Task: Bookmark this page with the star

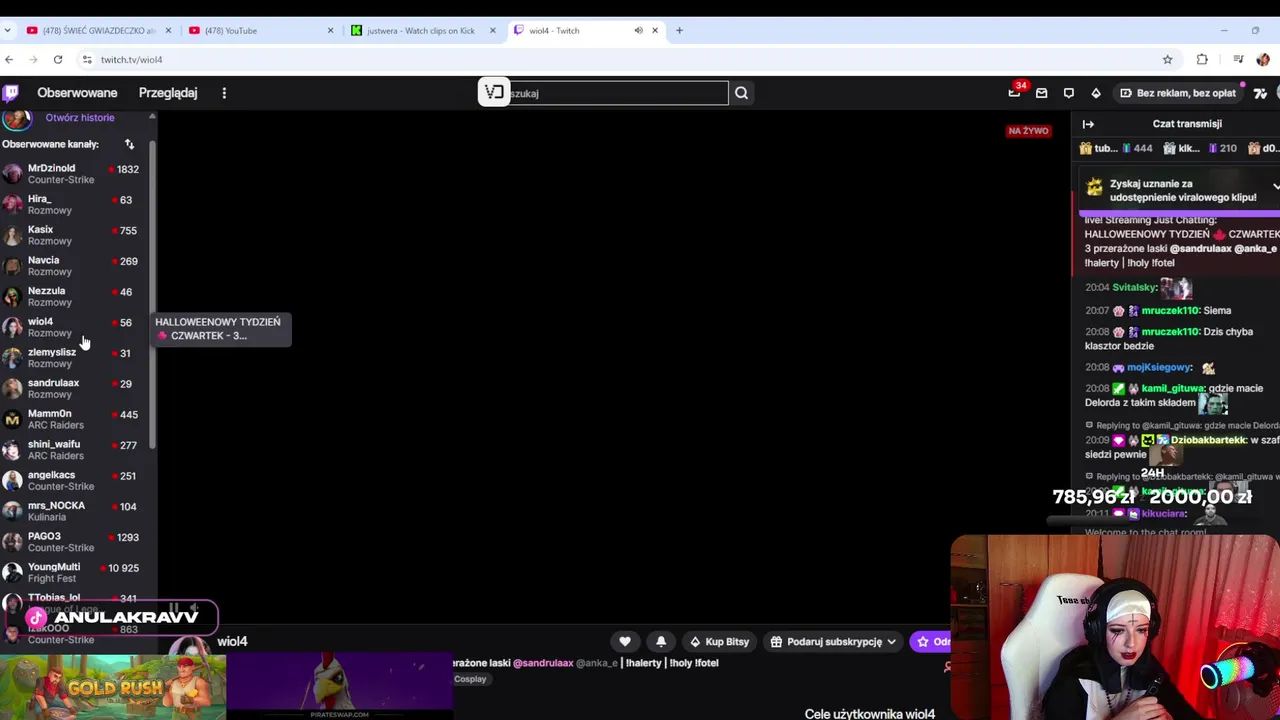Action: (x=1167, y=59)
